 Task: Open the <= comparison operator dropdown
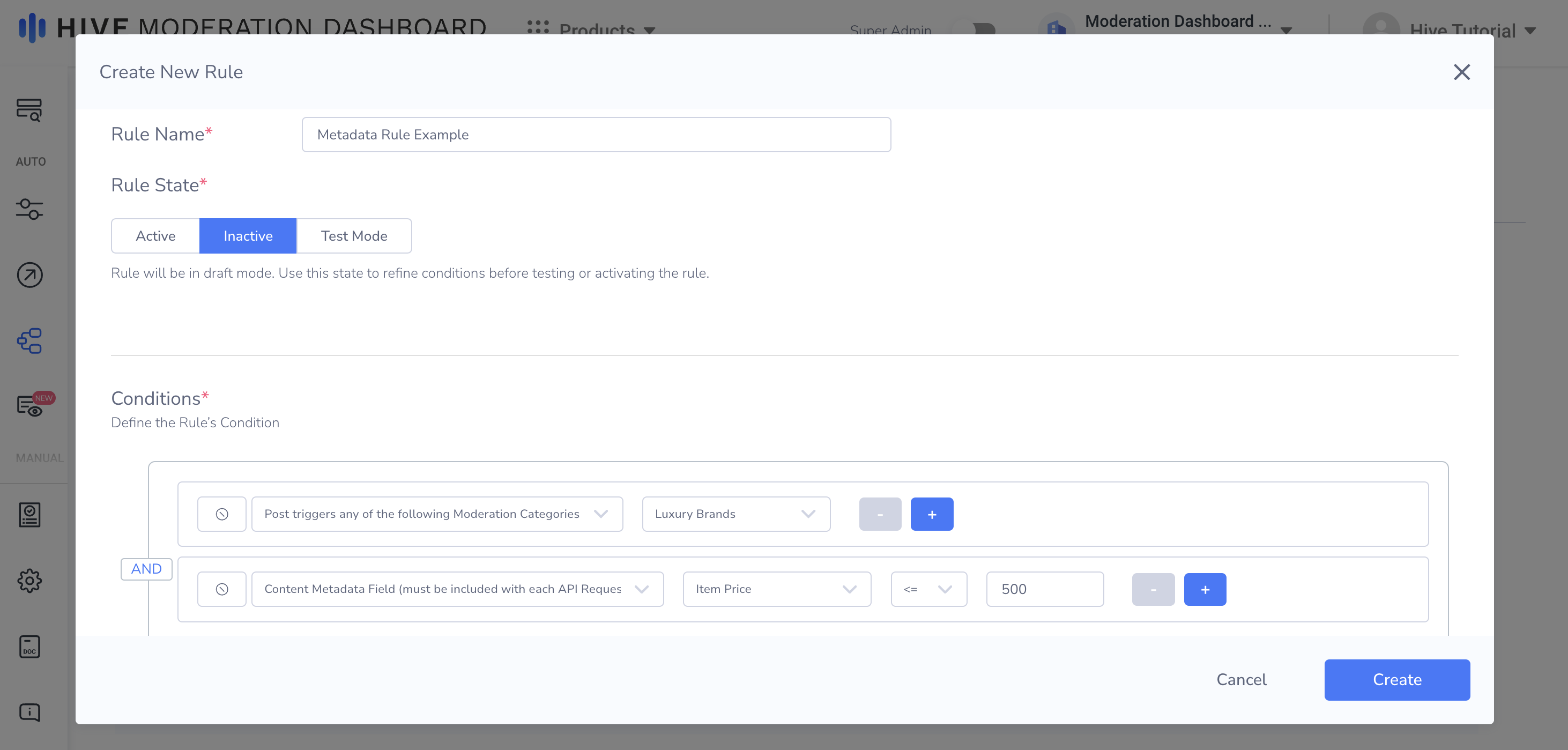point(927,589)
